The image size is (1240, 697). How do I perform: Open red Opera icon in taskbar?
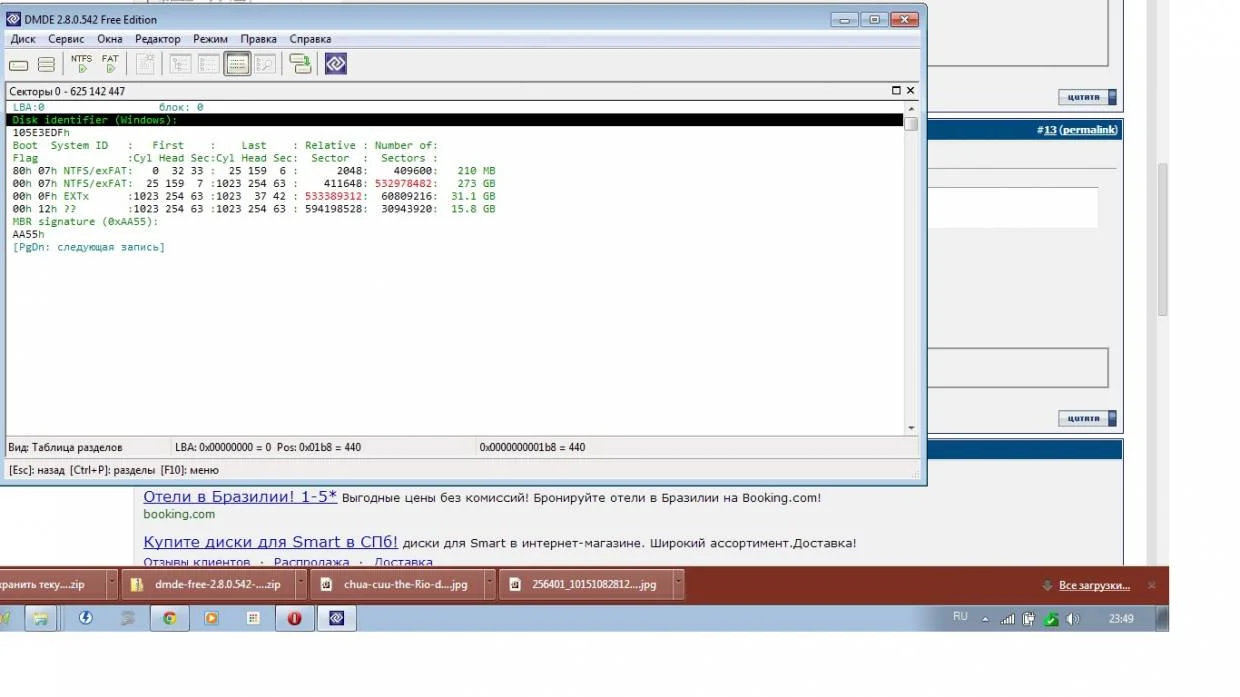point(294,618)
